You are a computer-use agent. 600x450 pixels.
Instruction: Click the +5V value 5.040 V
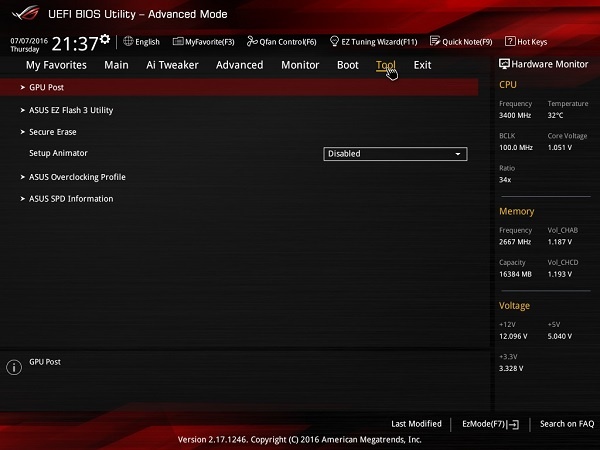pos(560,336)
